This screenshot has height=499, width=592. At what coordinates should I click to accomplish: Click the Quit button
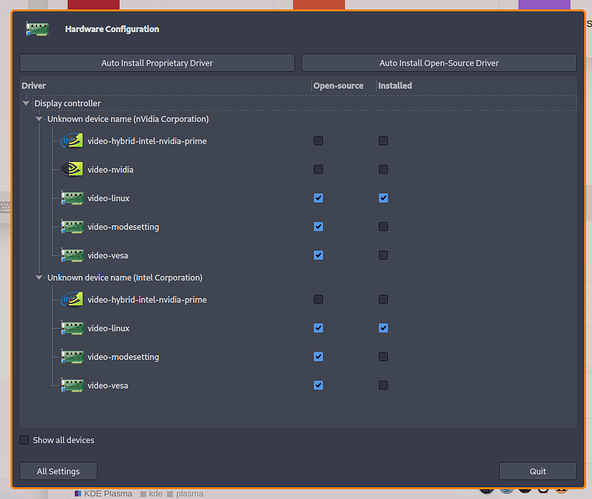point(538,471)
